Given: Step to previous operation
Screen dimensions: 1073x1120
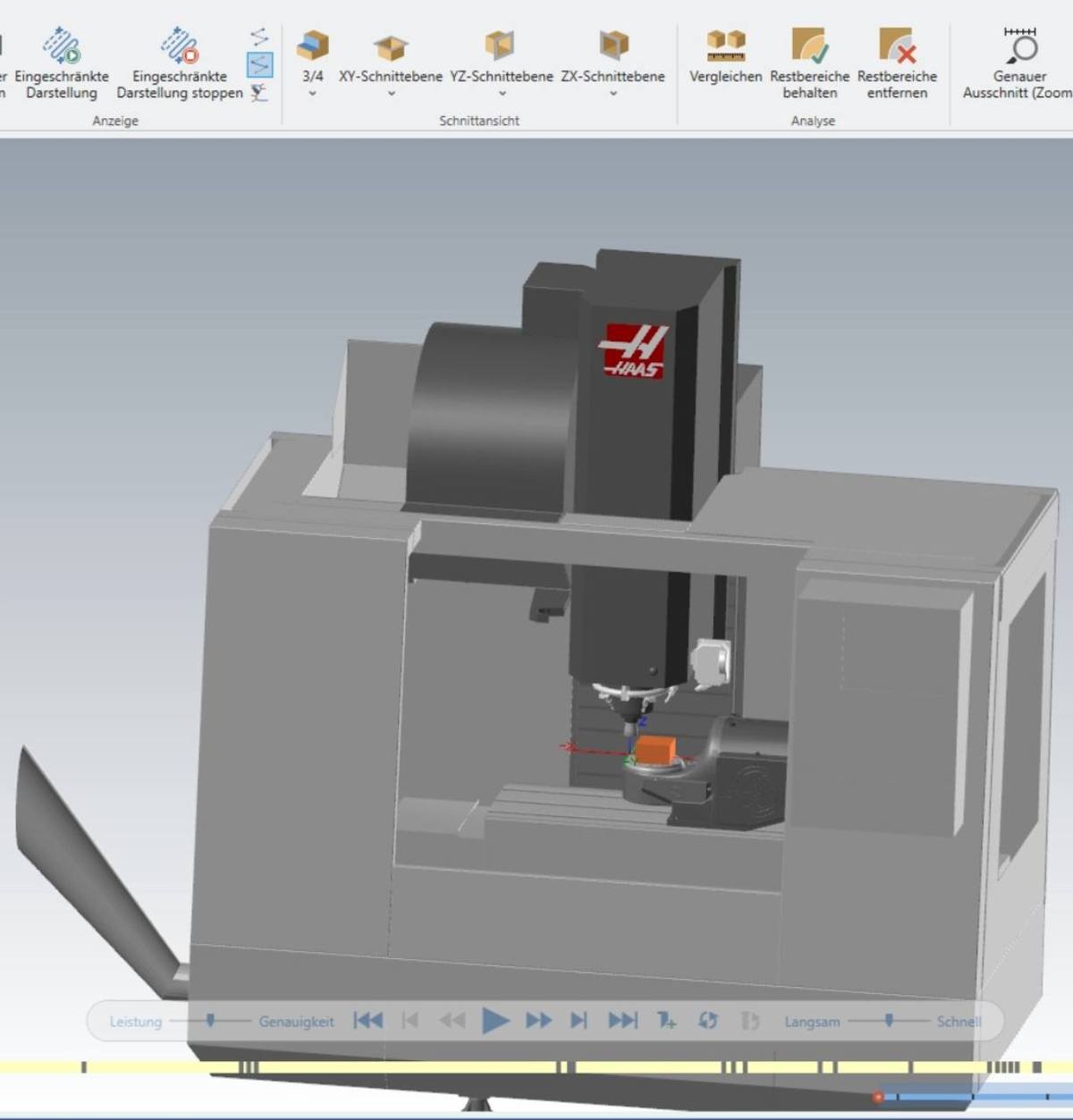Looking at the screenshot, I should coord(410,1021).
